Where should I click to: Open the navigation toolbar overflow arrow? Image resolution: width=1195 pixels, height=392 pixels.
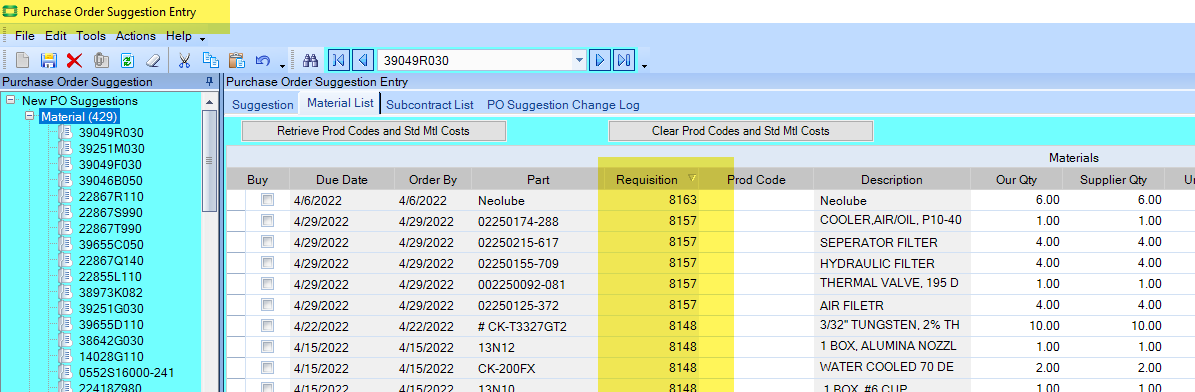pyautogui.click(x=645, y=66)
